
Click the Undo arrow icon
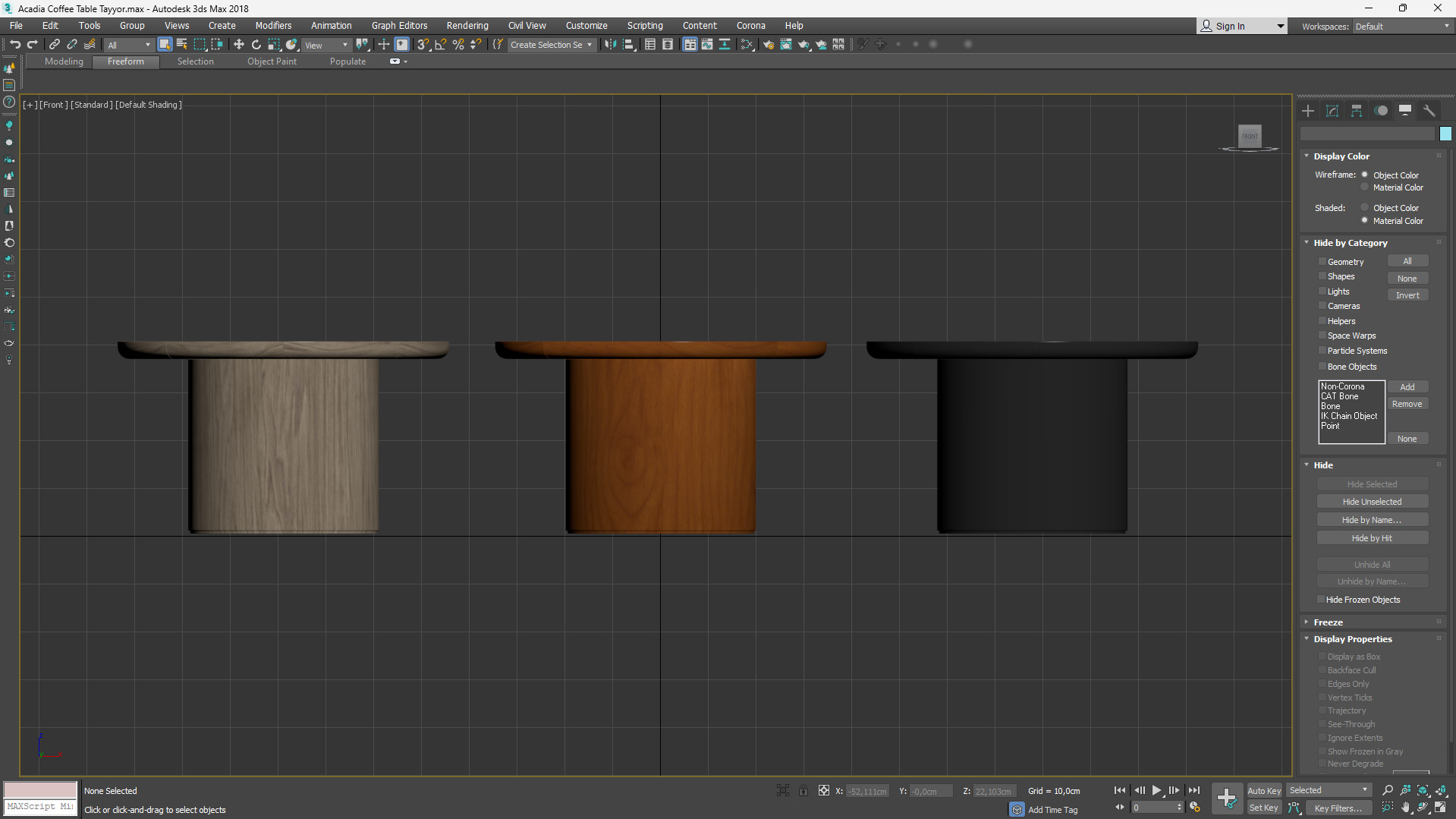click(15, 45)
